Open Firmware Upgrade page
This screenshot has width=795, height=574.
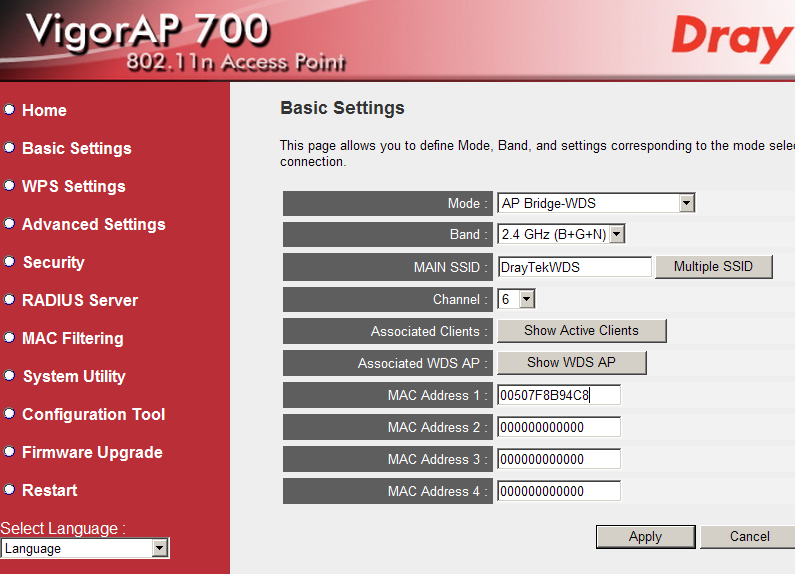click(x=92, y=452)
